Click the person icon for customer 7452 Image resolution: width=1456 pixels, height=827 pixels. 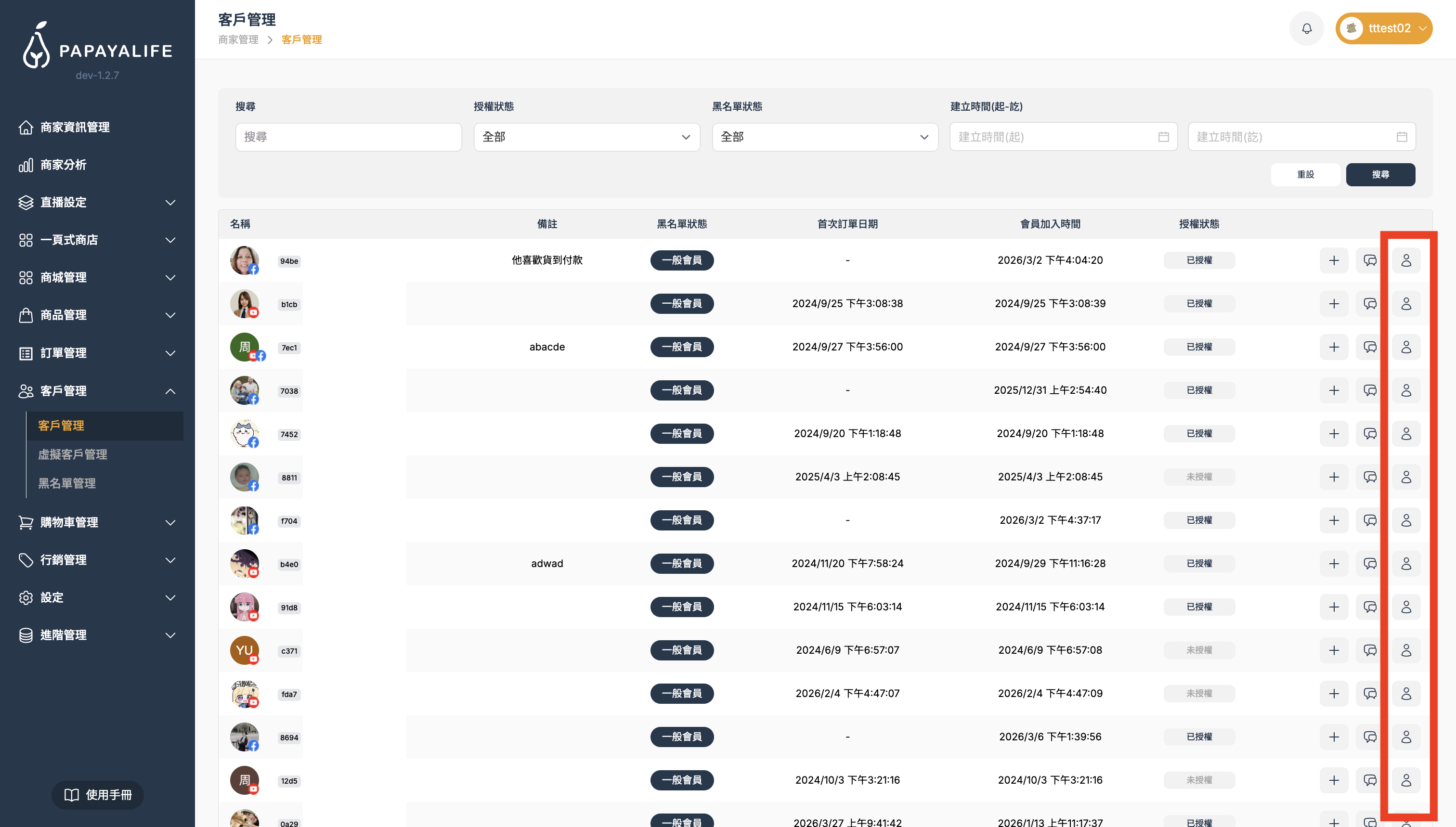[1405, 434]
